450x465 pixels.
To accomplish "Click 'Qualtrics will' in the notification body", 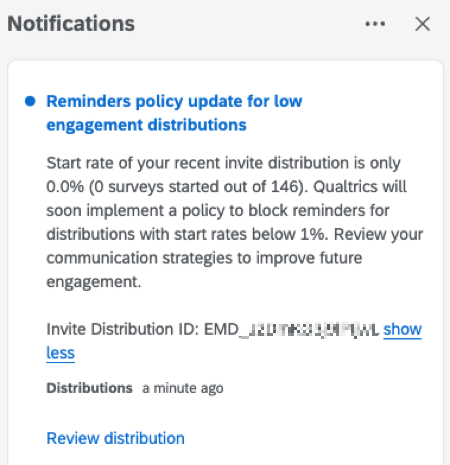I will coord(360,187).
